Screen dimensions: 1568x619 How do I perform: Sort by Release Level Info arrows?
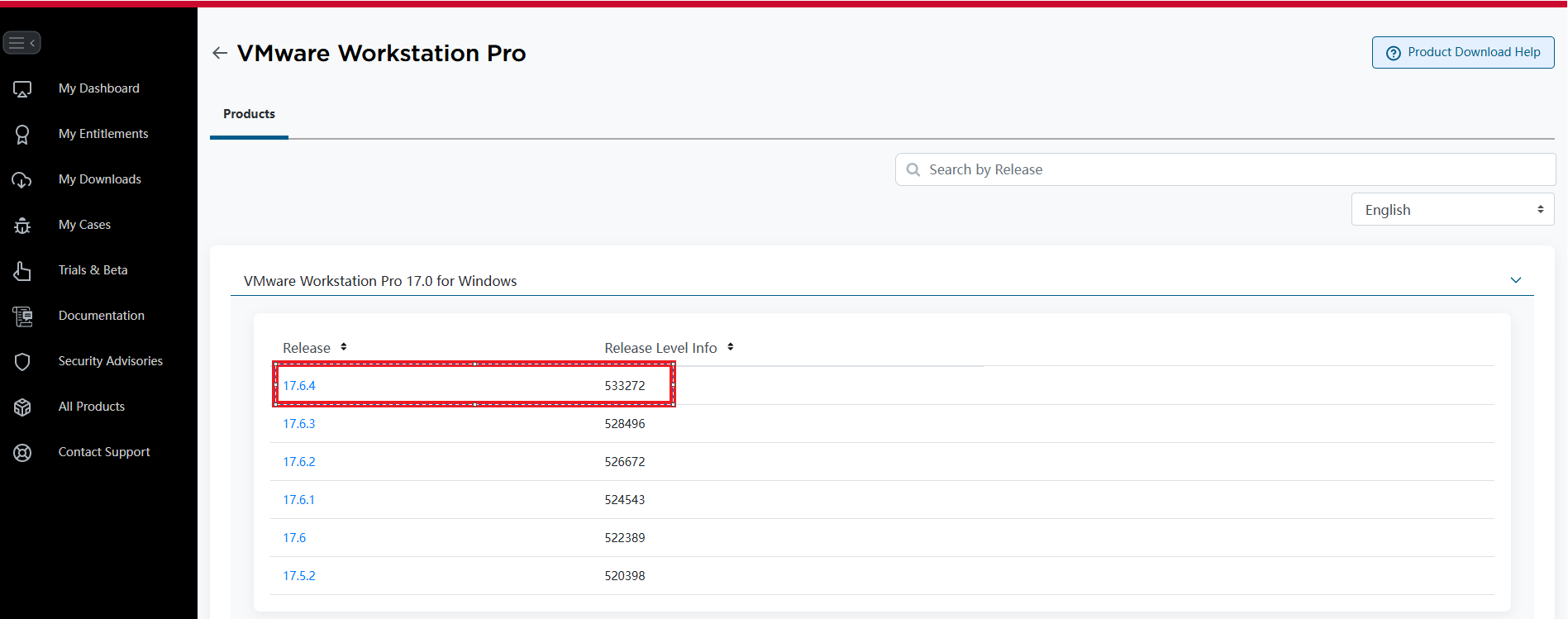tap(731, 347)
